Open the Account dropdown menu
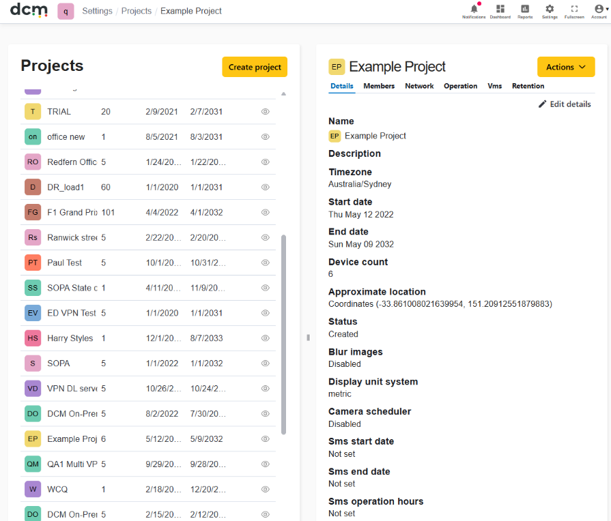Viewport: 611px width, 521px height. (x=600, y=11)
